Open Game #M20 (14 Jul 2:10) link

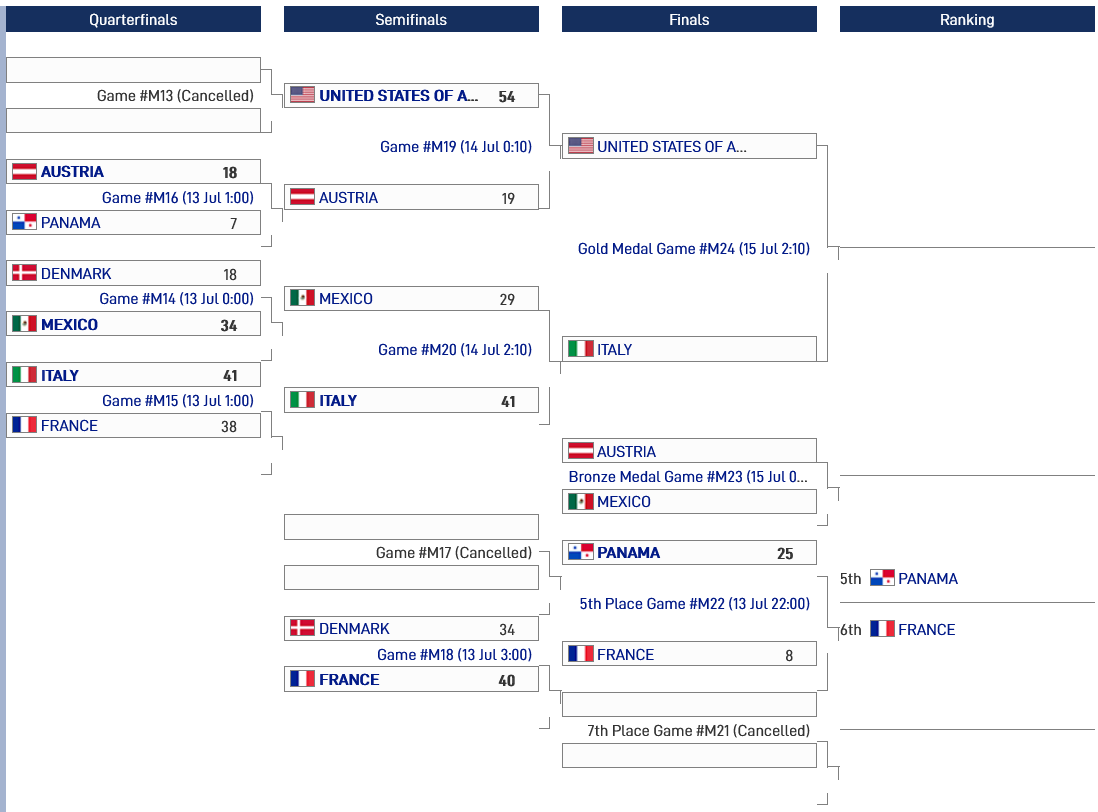pyautogui.click(x=455, y=349)
